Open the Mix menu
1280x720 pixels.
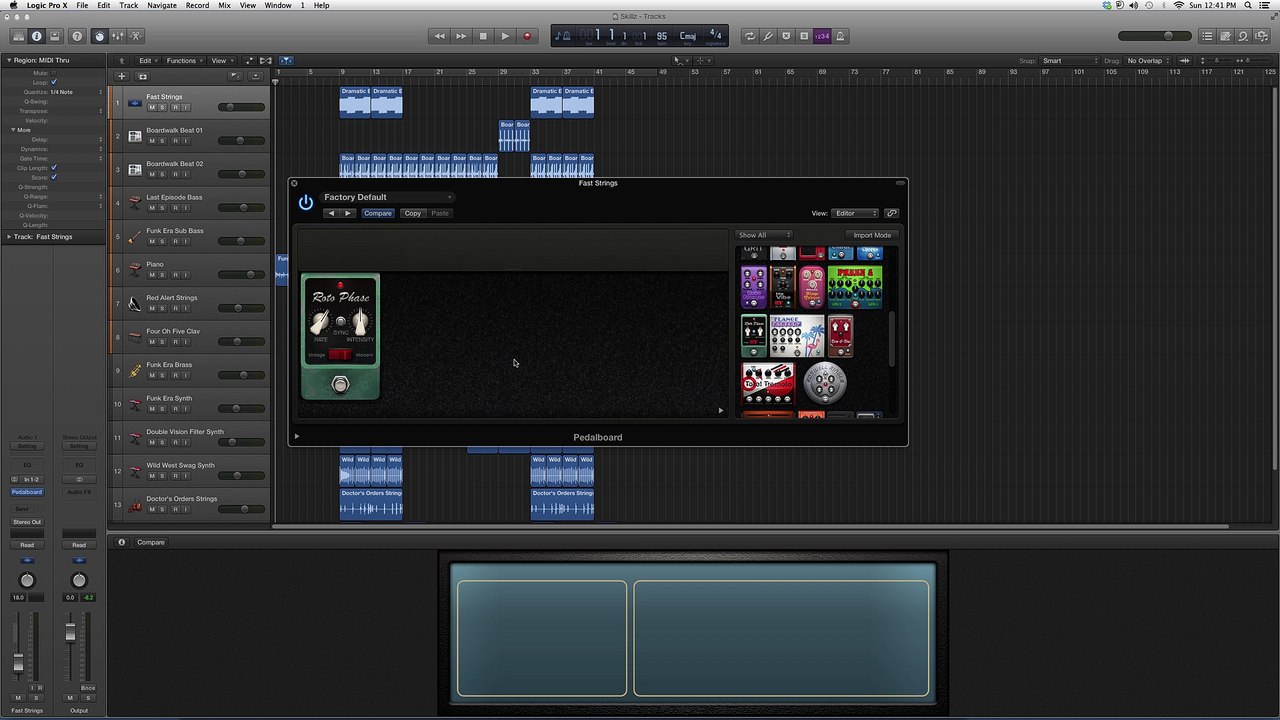[224, 5]
